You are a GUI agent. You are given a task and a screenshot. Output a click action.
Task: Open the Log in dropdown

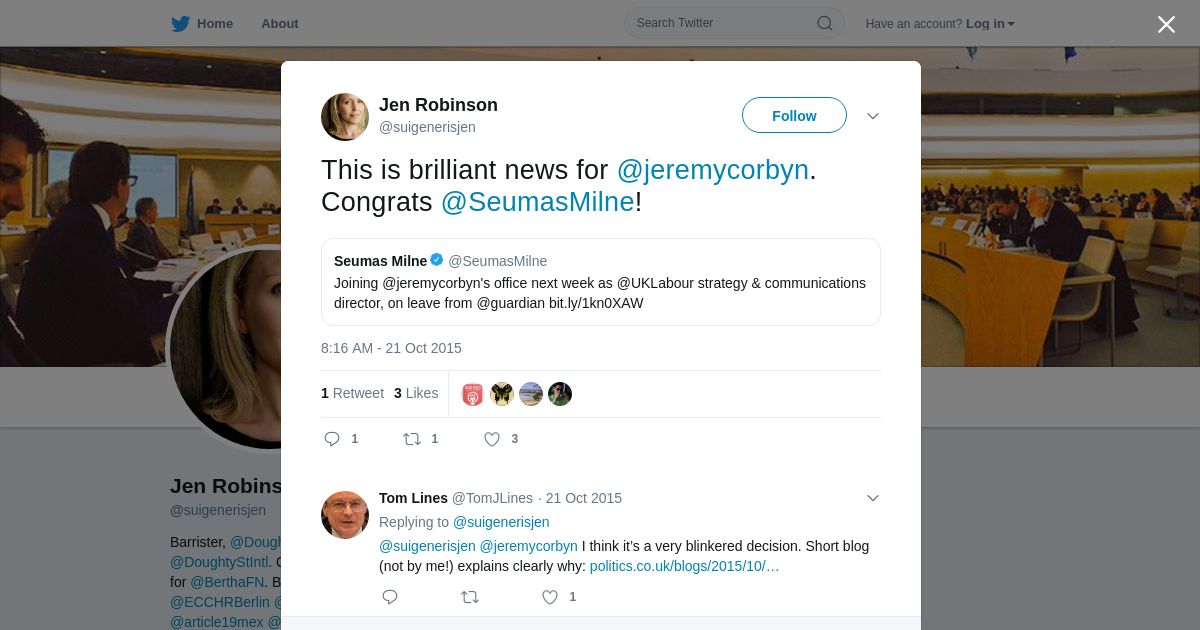[x=990, y=24]
